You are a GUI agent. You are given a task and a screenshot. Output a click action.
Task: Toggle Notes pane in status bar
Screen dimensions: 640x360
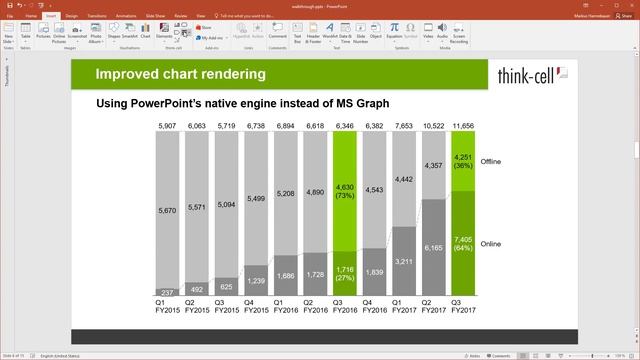(x=472, y=356)
